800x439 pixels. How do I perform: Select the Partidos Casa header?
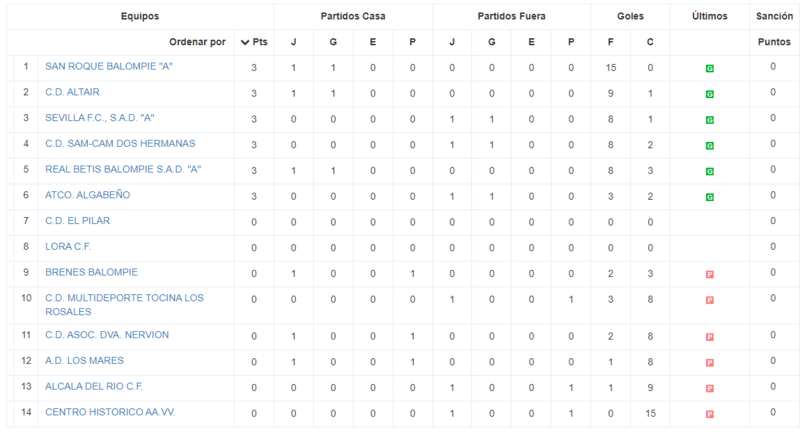[353, 16]
